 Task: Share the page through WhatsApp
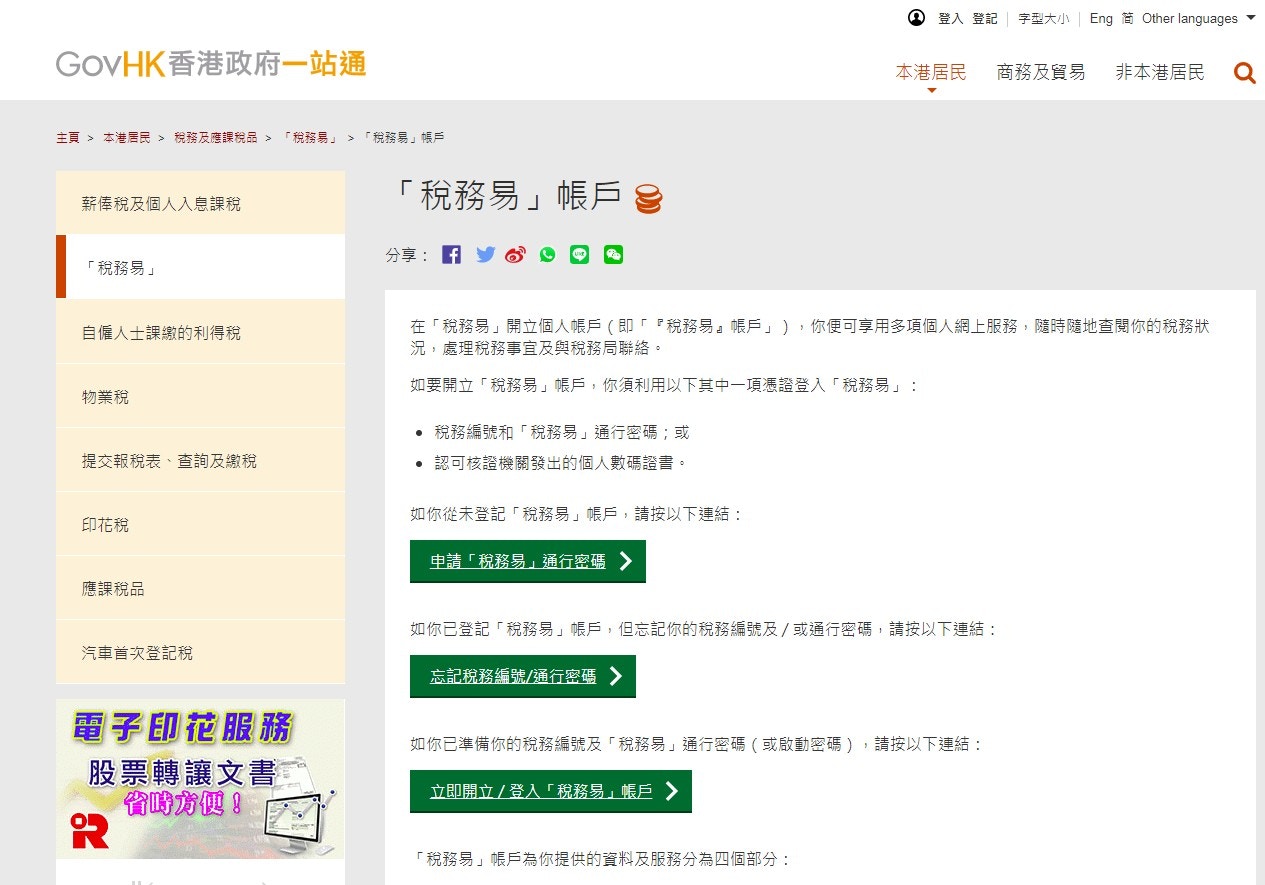[x=548, y=254]
